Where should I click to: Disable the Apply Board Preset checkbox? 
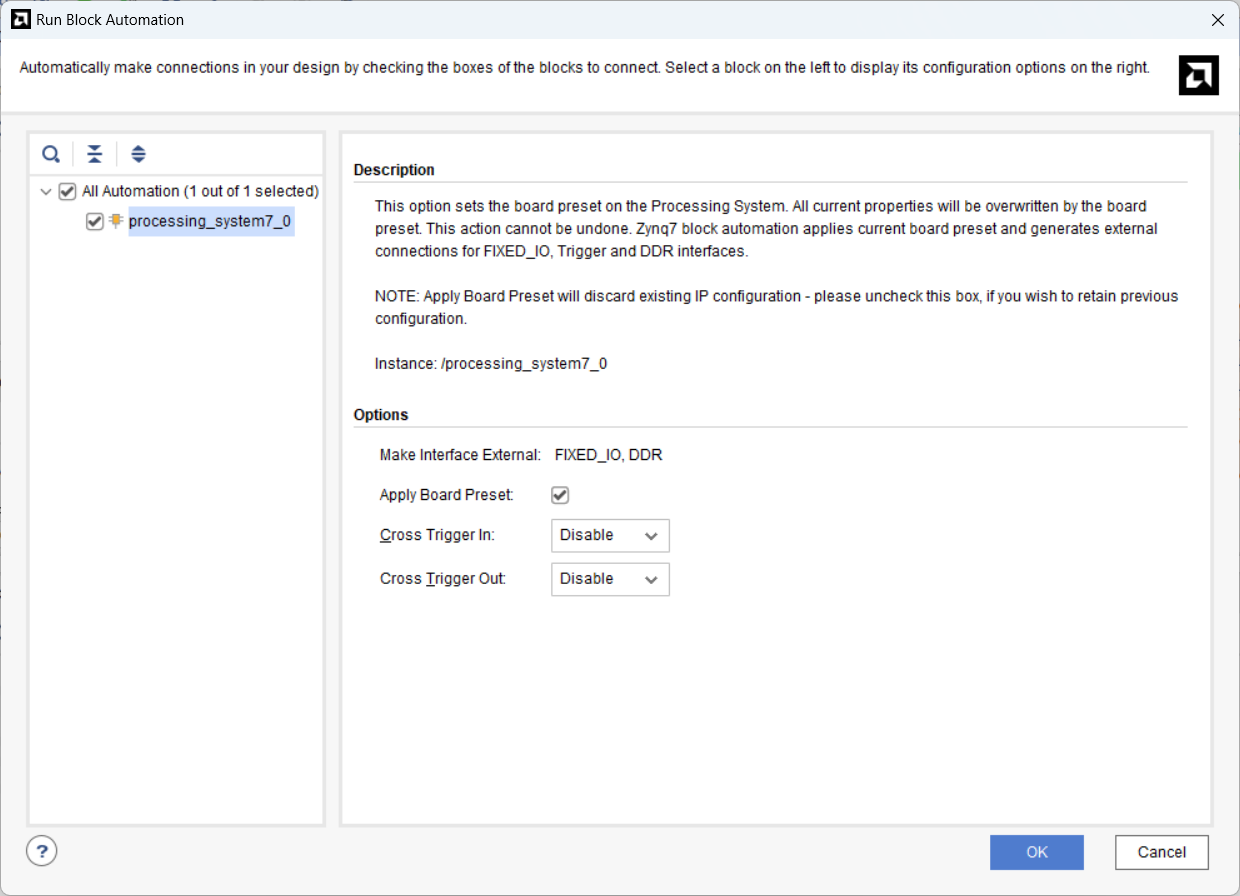tap(560, 495)
